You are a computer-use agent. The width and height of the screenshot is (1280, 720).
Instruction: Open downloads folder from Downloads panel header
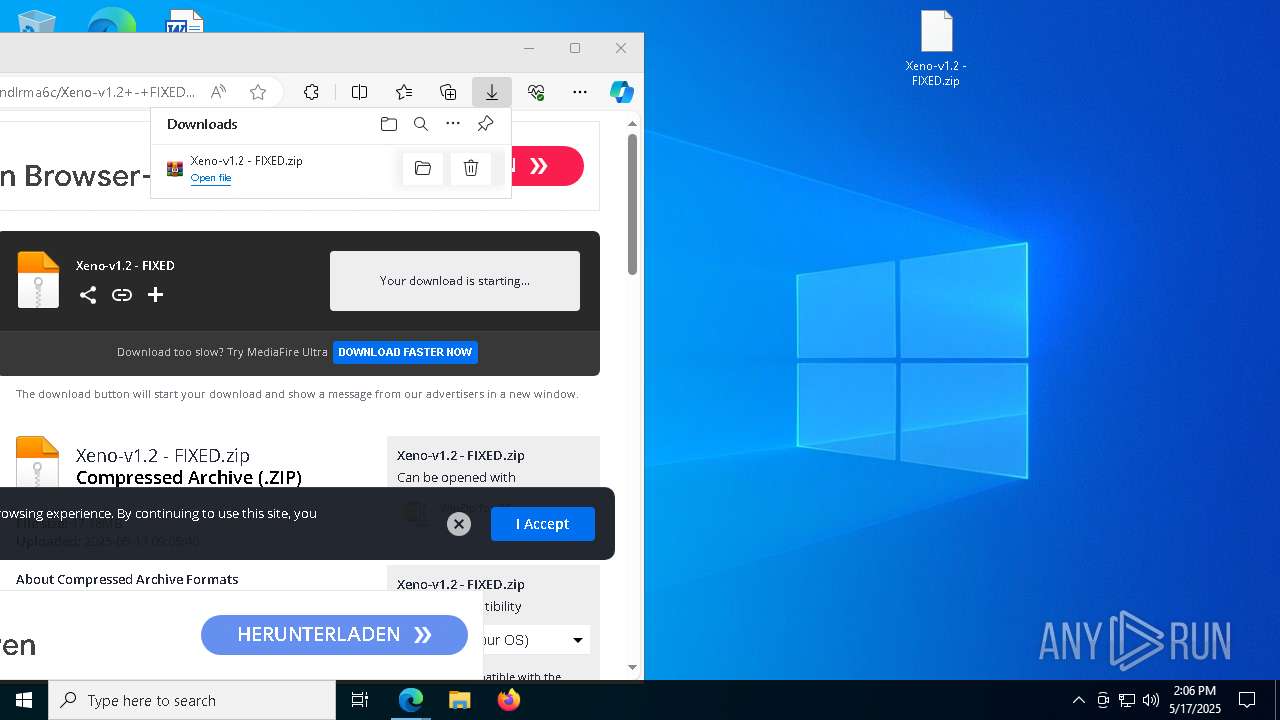coord(389,124)
